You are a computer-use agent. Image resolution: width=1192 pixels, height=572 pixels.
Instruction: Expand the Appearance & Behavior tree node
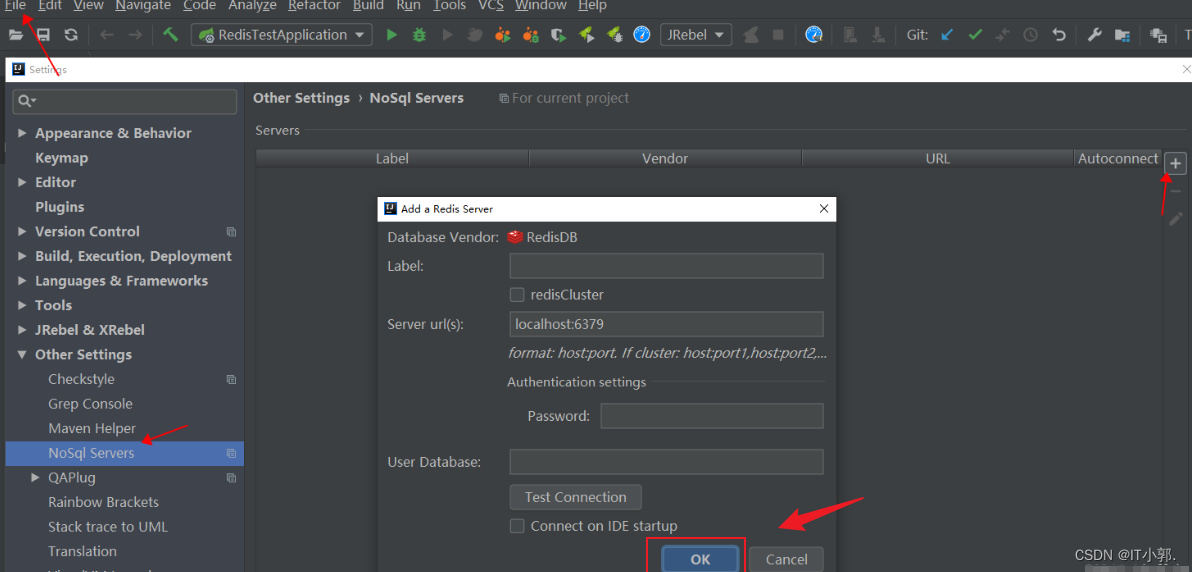point(22,133)
